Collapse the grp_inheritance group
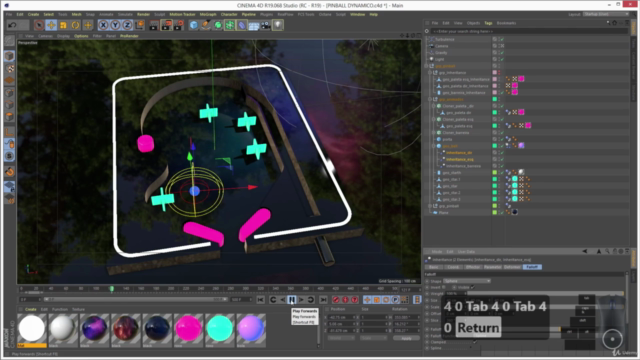Viewport: 640px width, 360px height. pos(430,72)
